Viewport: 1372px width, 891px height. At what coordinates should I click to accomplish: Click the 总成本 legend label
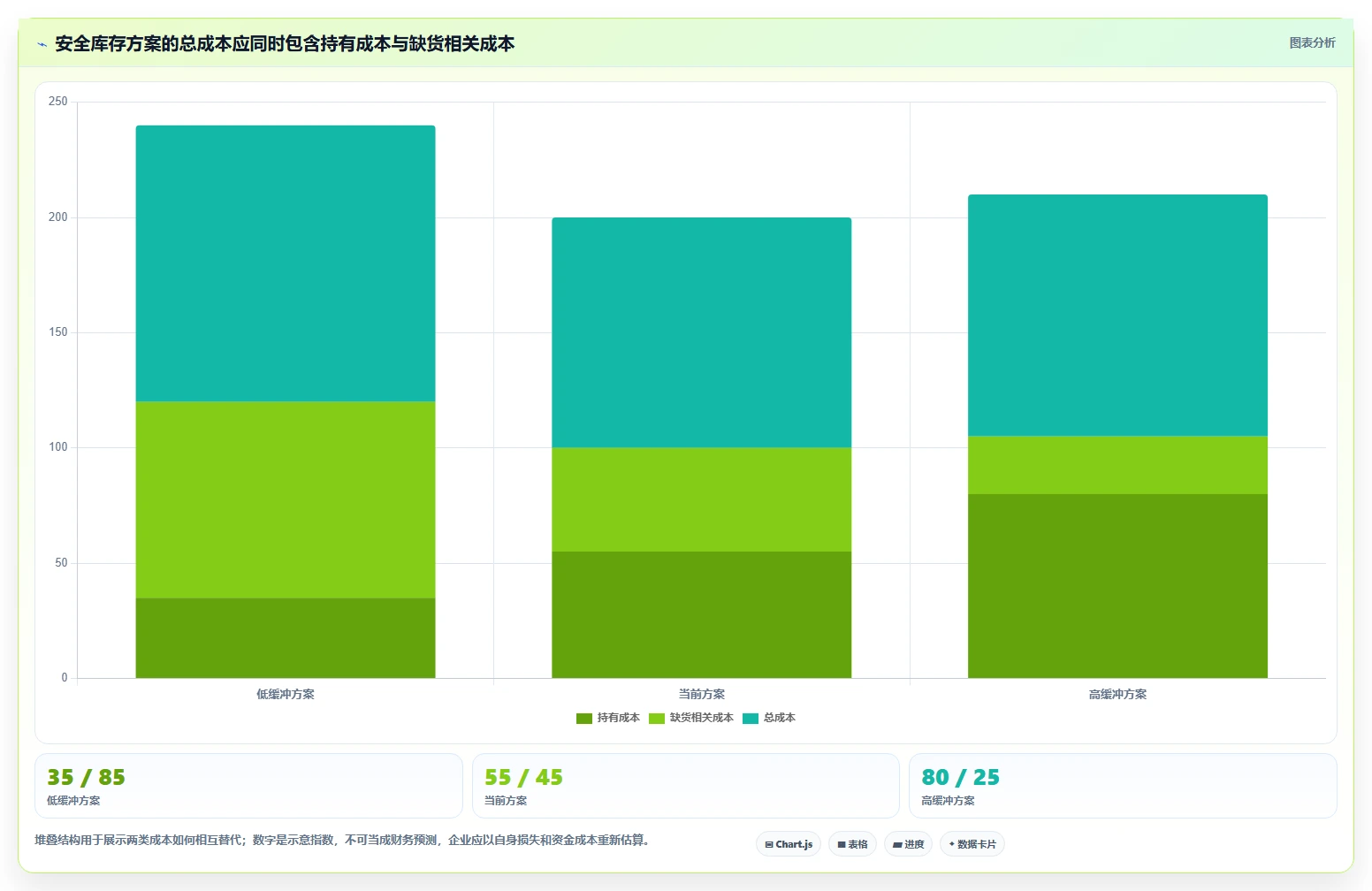tap(779, 718)
